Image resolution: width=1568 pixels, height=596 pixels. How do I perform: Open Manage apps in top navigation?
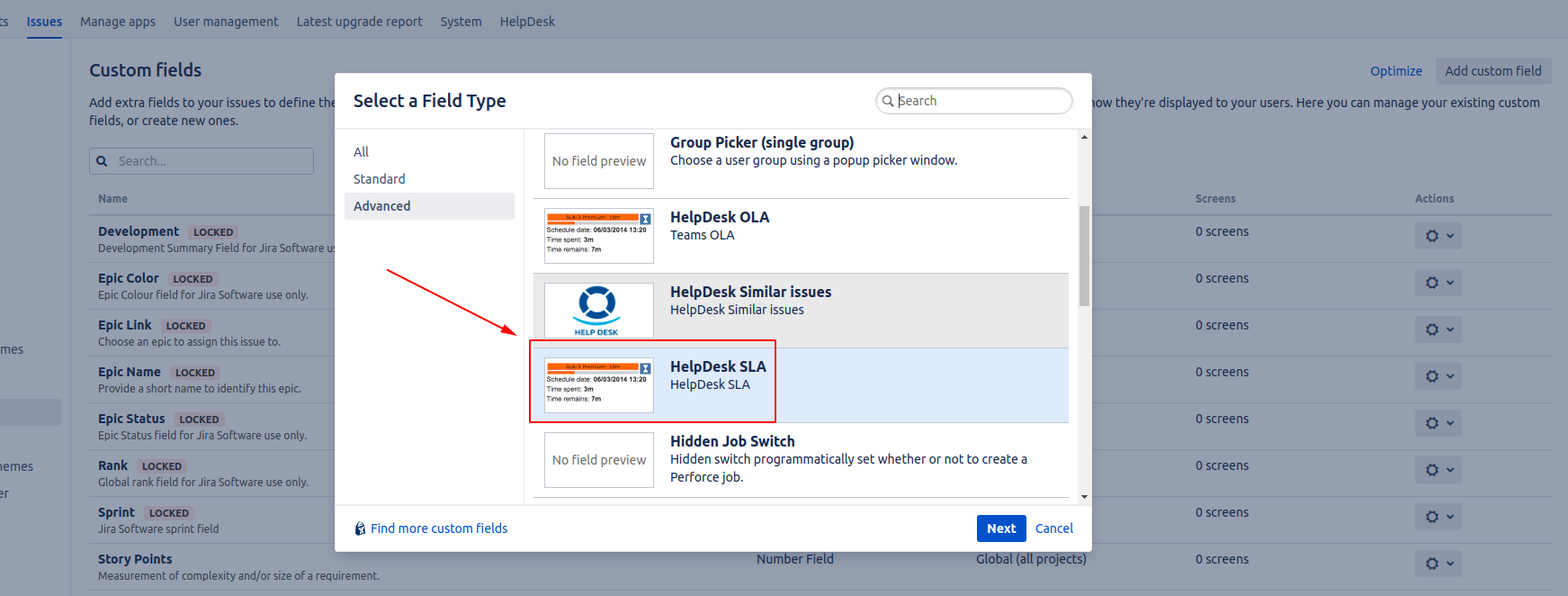pyautogui.click(x=118, y=22)
